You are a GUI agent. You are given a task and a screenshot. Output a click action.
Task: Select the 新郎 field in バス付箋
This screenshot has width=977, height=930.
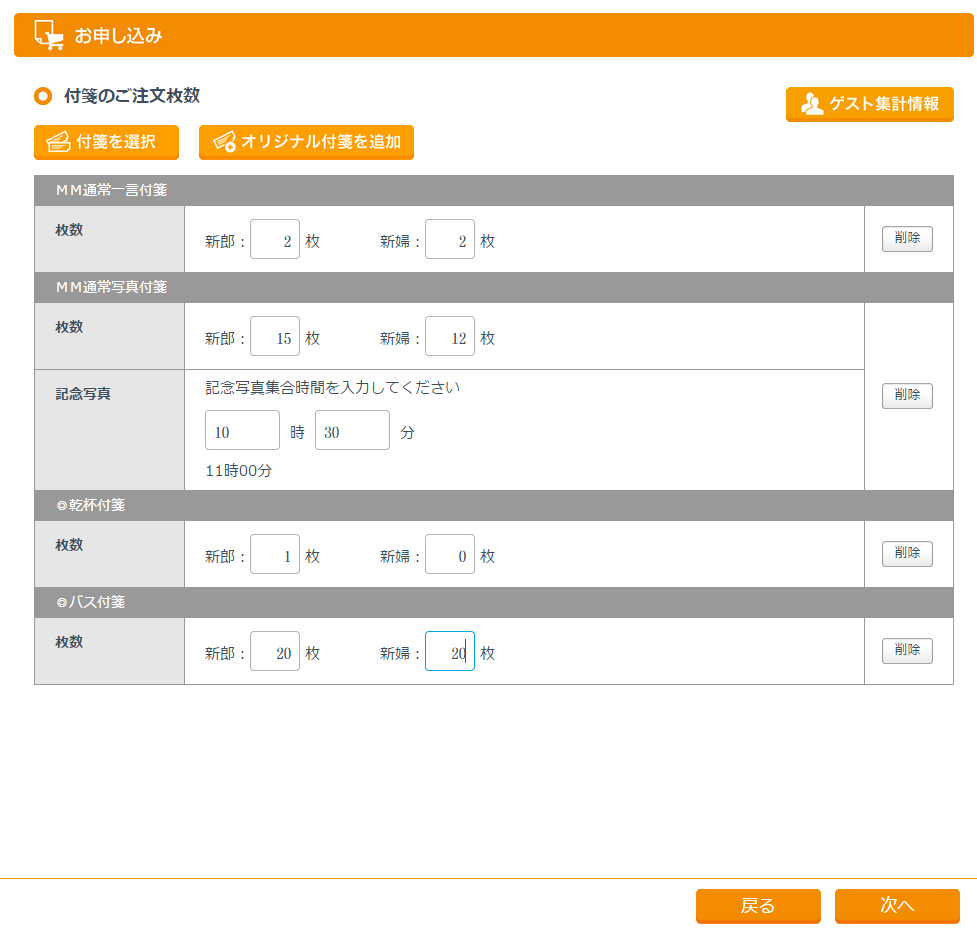(x=275, y=652)
